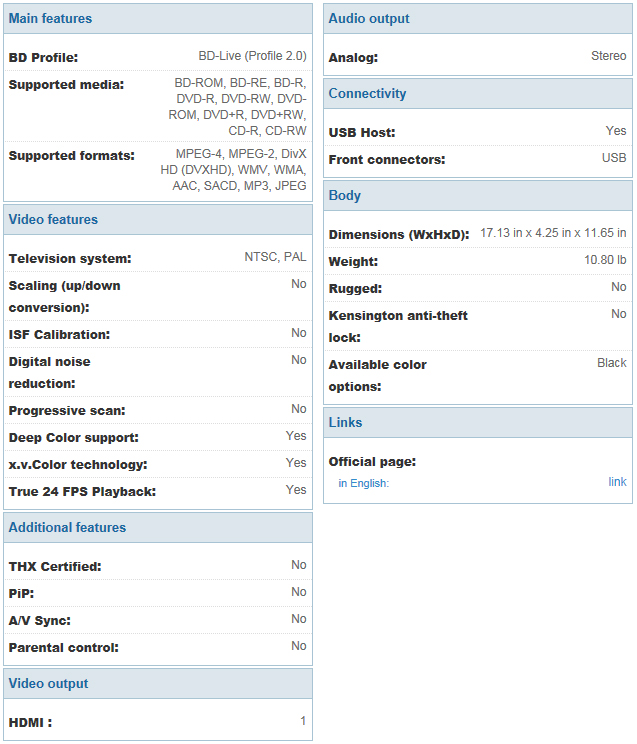Image resolution: width=637 pixels, height=744 pixels.
Task: Click the Additional features header
Action: point(158,528)
